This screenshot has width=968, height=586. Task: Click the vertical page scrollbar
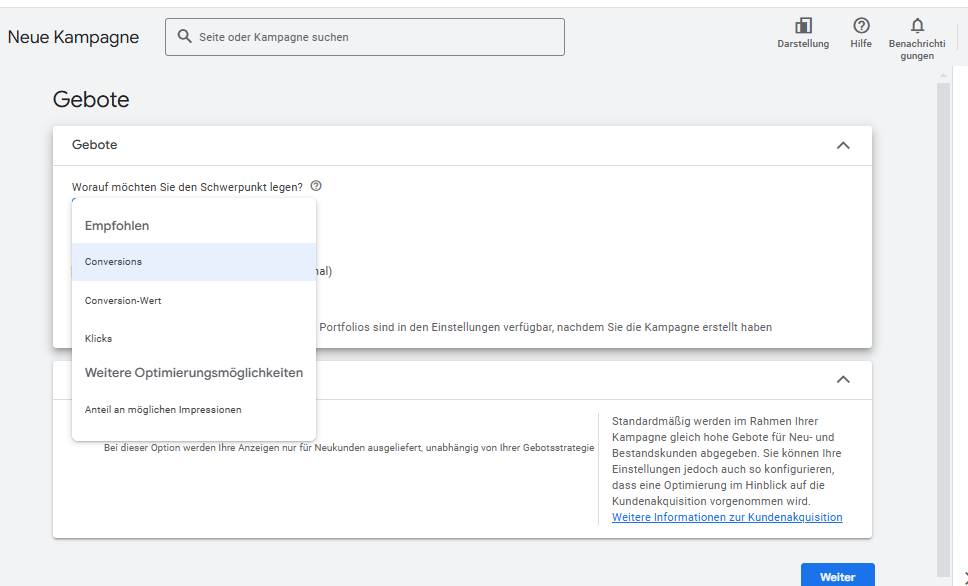tap(943, 329)
